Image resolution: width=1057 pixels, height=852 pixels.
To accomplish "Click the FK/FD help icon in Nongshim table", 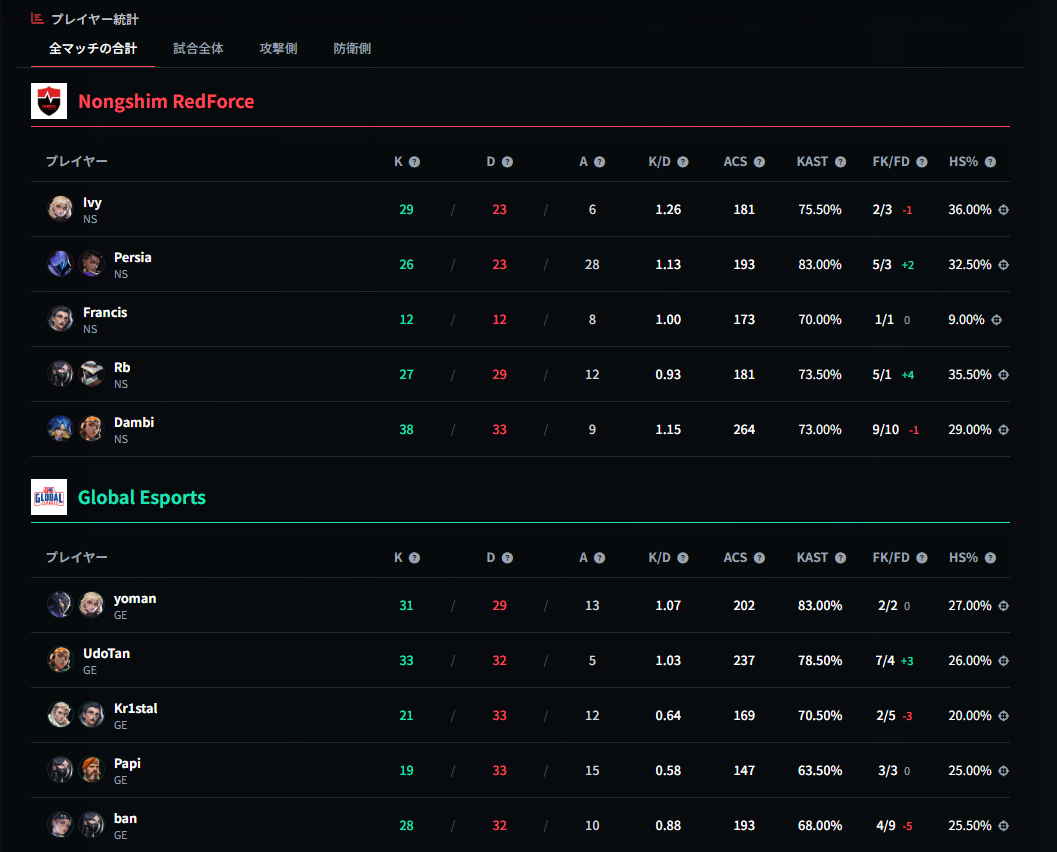I will pos(922,162).
